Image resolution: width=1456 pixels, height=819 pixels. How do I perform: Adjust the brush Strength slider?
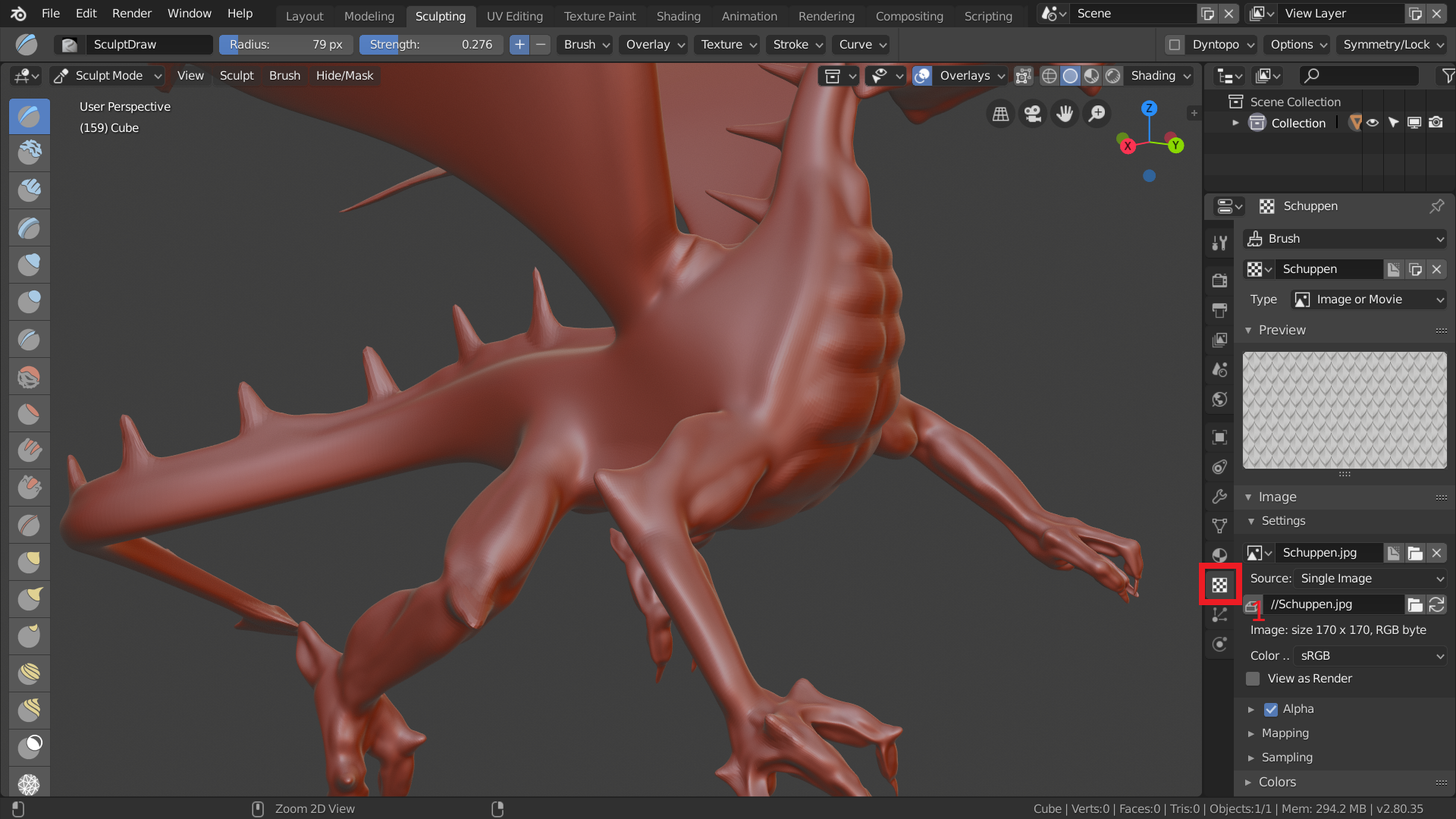point(431,45)
